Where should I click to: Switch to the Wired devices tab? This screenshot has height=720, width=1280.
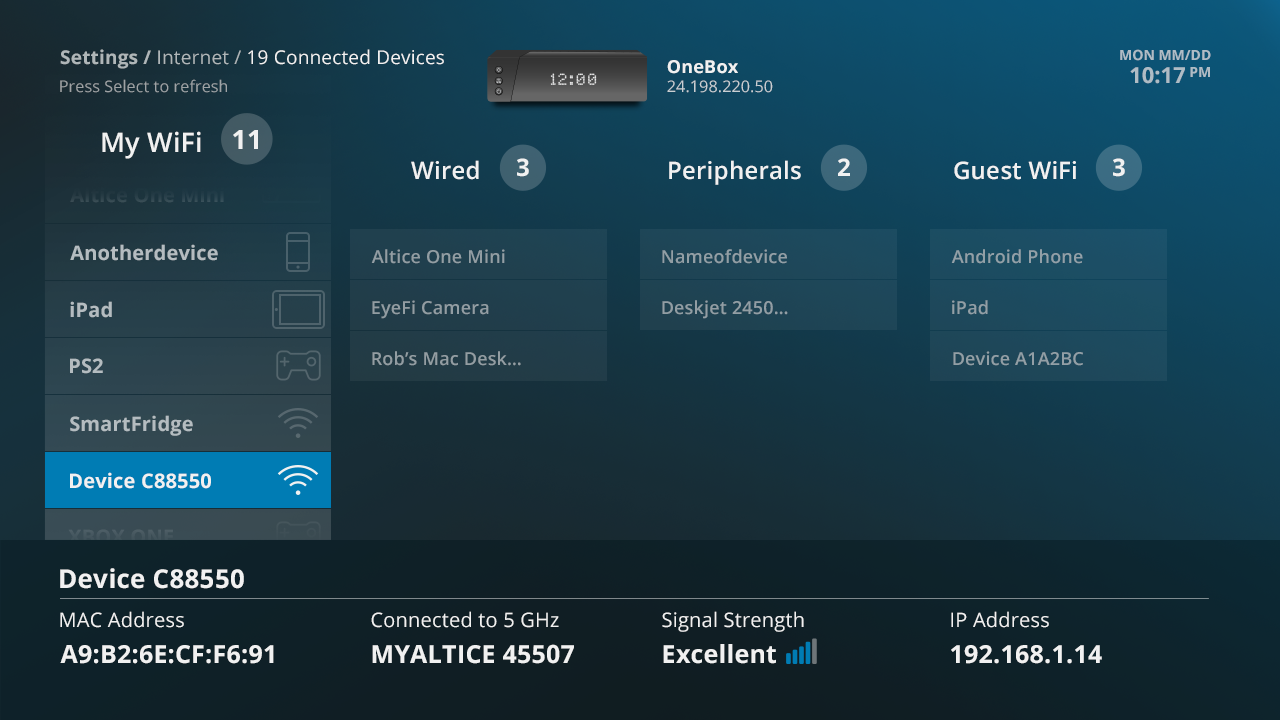445,171
